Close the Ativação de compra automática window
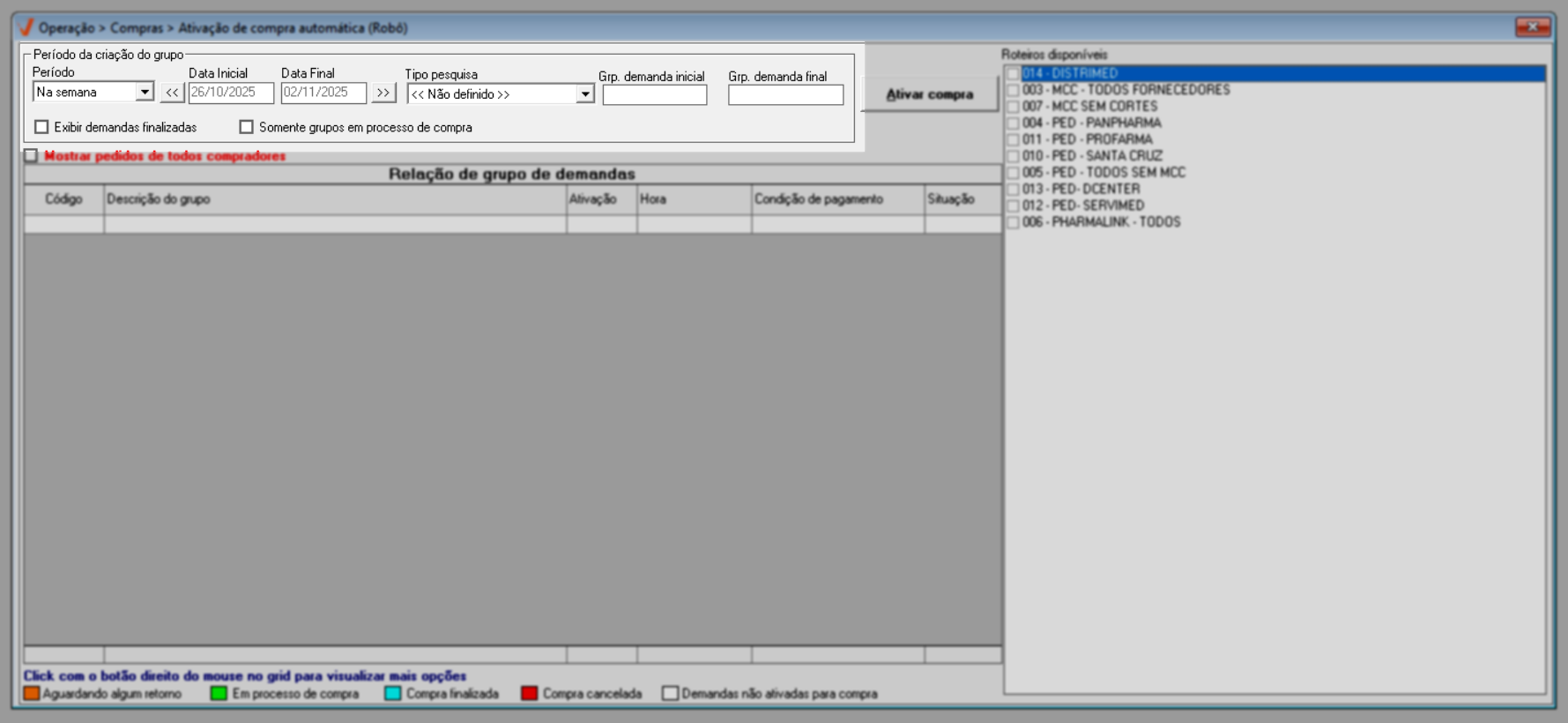1568x723 pixels. tap(1533, 27)
